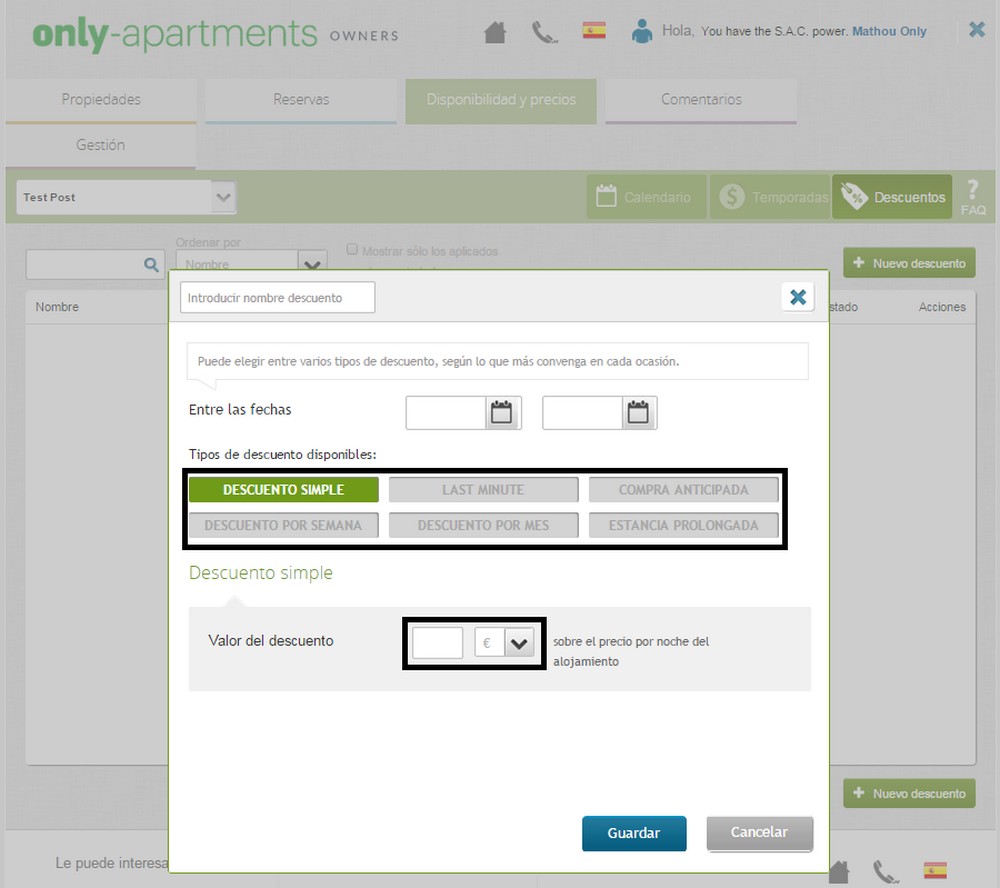1000x888 pixels.
Task: Click the search magnifier icon
Action: pyautogui.click(x=152, y=265)
